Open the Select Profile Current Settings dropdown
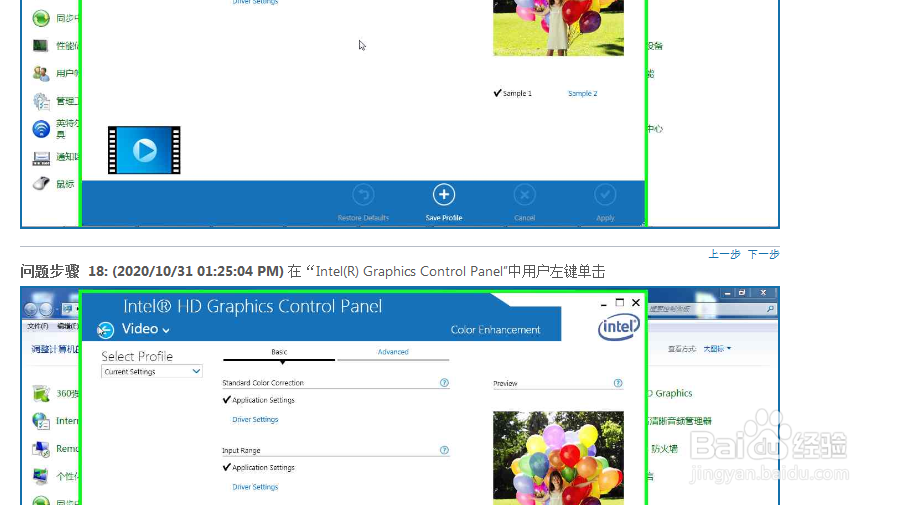Image resolution: width=899 pixels, height=505 pixels. point(151,371)
